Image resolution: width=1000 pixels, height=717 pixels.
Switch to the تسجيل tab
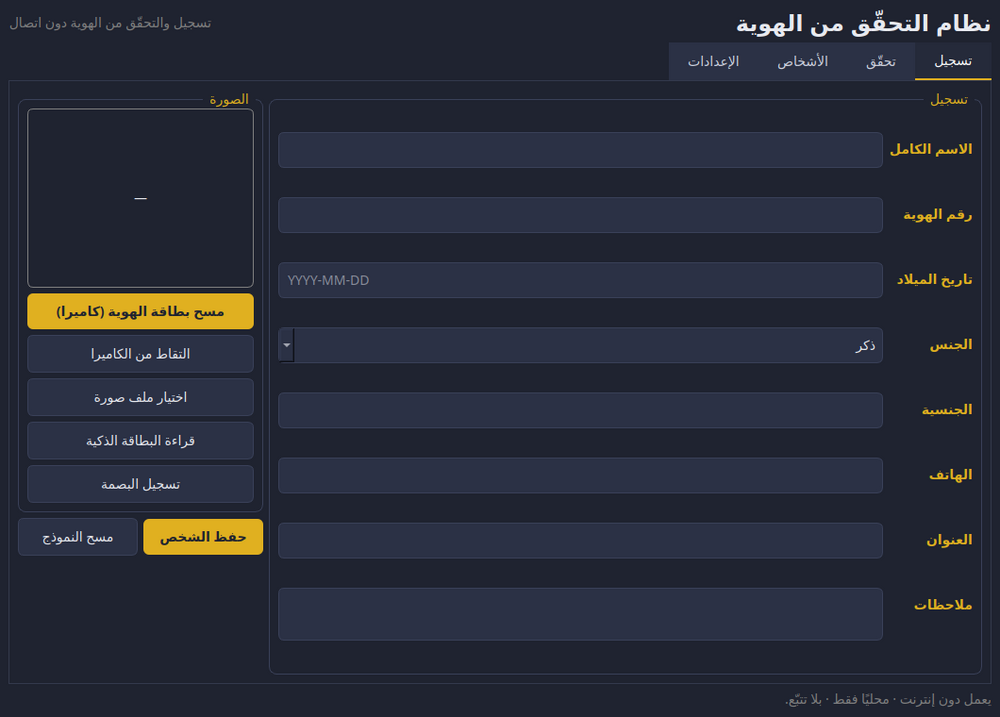pos(953,61)
